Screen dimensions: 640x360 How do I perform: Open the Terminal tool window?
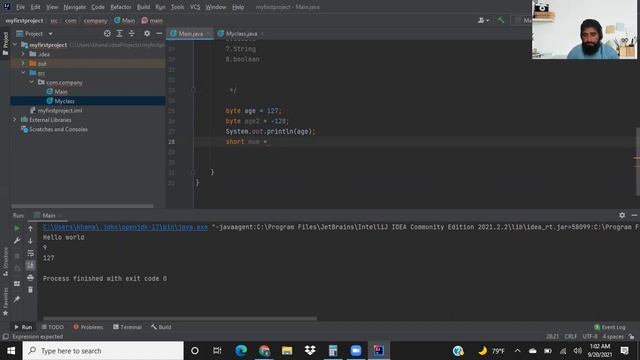[x=127, y=327]
